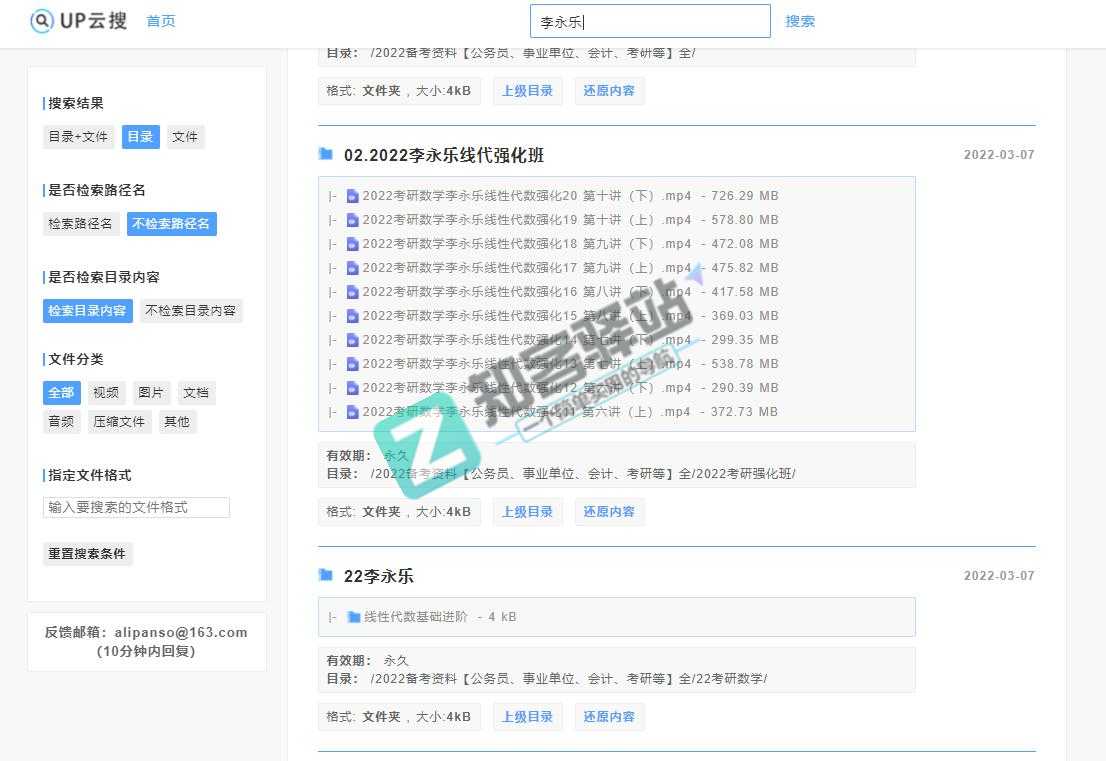This screenshot has width=1106, height=761.
Task: Select the 文件 only result filter
Action: 185,137
